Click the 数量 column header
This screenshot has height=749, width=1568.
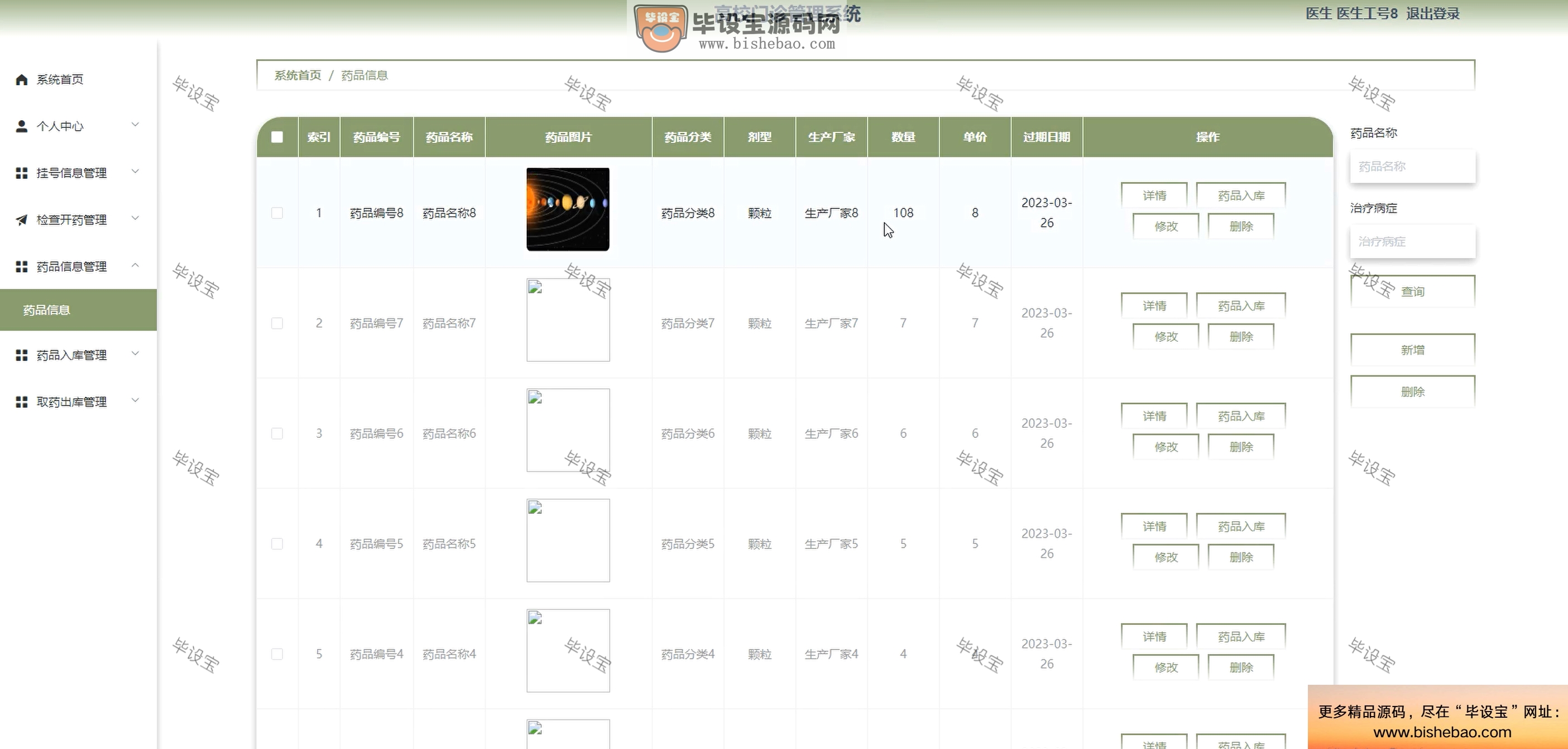[903, 137]
